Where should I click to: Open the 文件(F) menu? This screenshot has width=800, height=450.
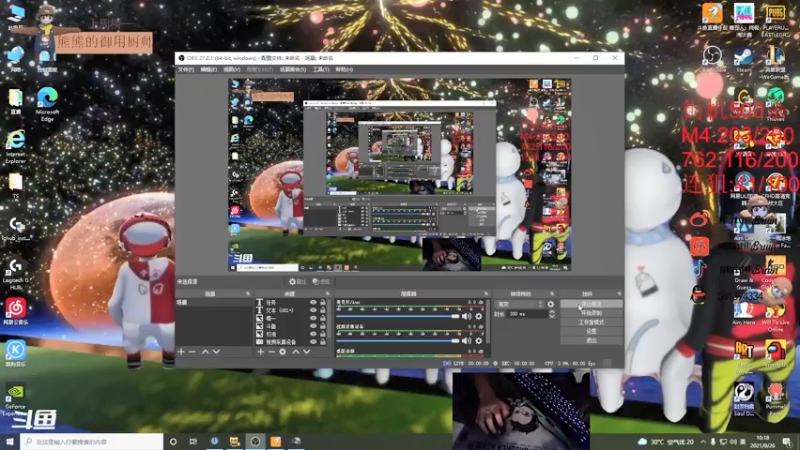(x=186, y=69)
